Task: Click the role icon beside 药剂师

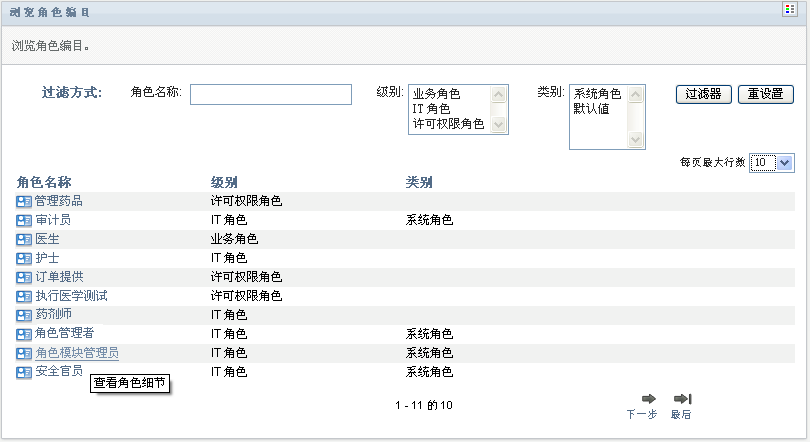Action: coord(24,315)
